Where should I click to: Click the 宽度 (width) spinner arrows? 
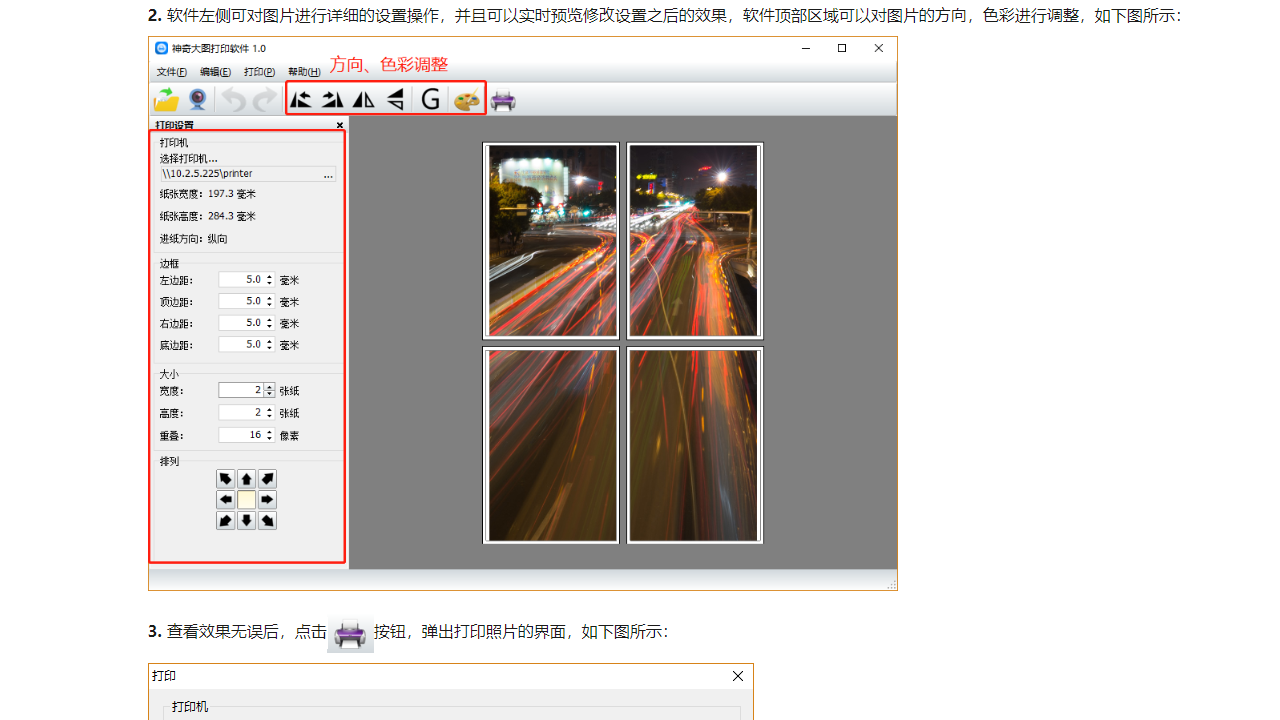(x=269, y=391)
